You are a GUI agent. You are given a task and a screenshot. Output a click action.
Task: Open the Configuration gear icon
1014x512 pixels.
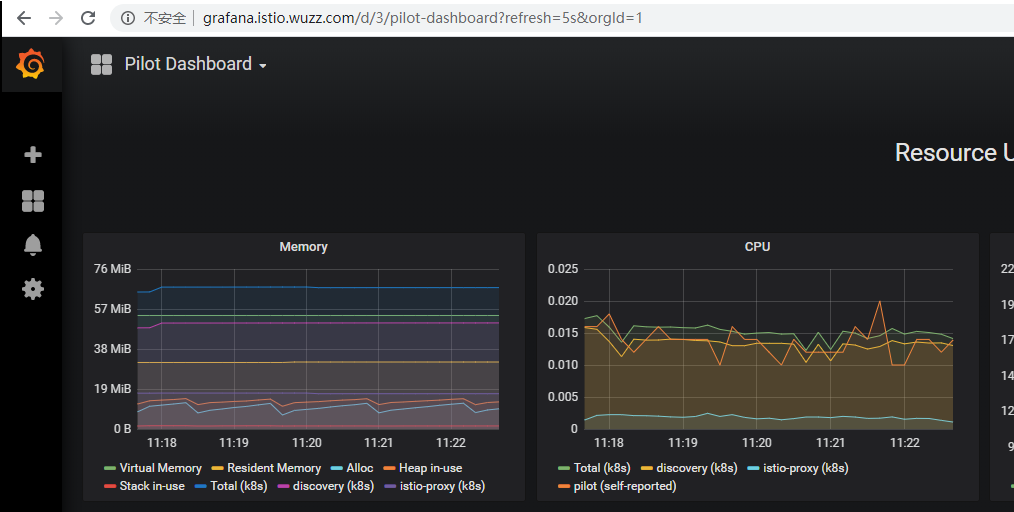click(33, 288)
